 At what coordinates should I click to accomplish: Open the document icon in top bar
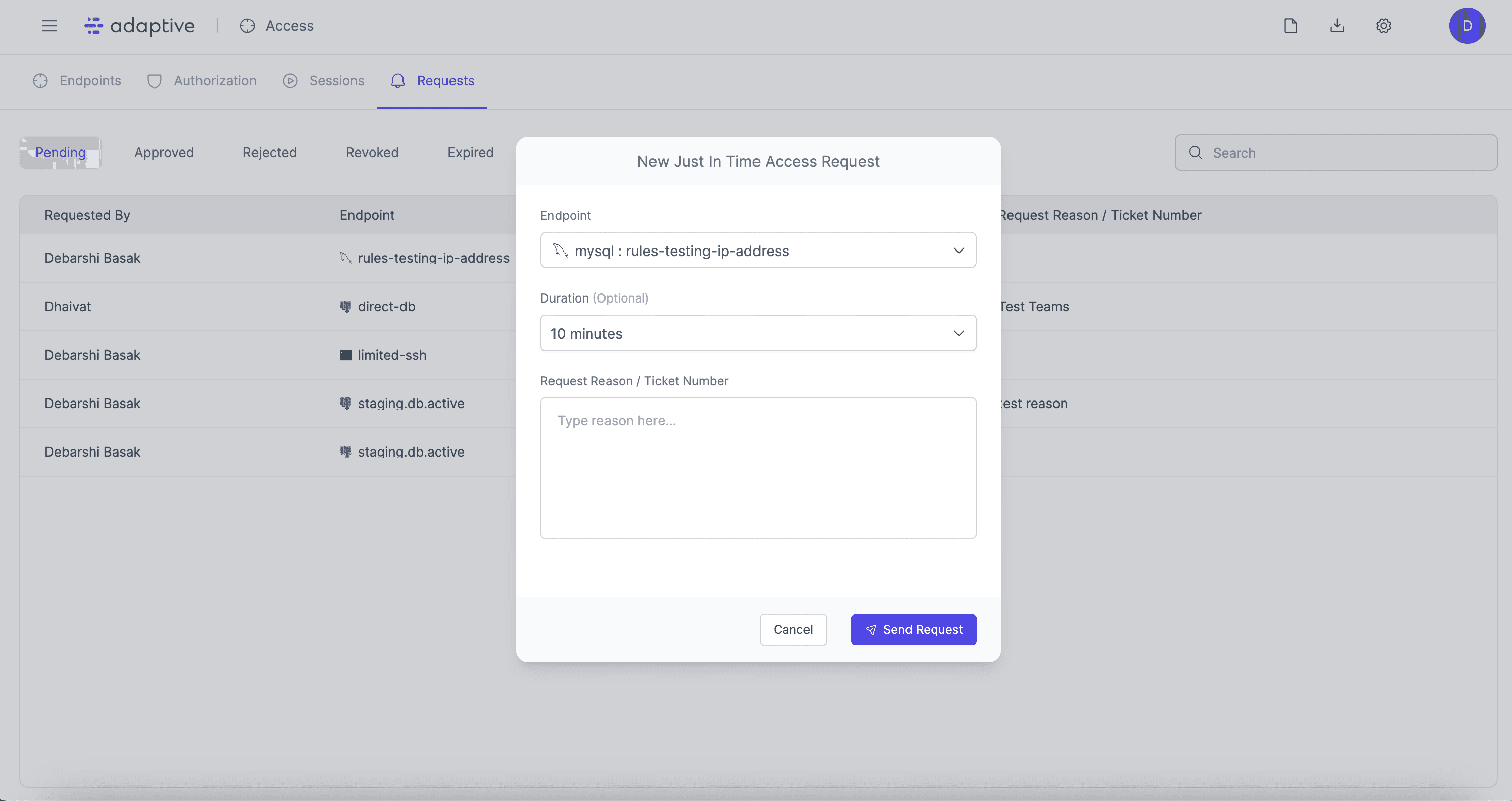(x=1290, y=26)
